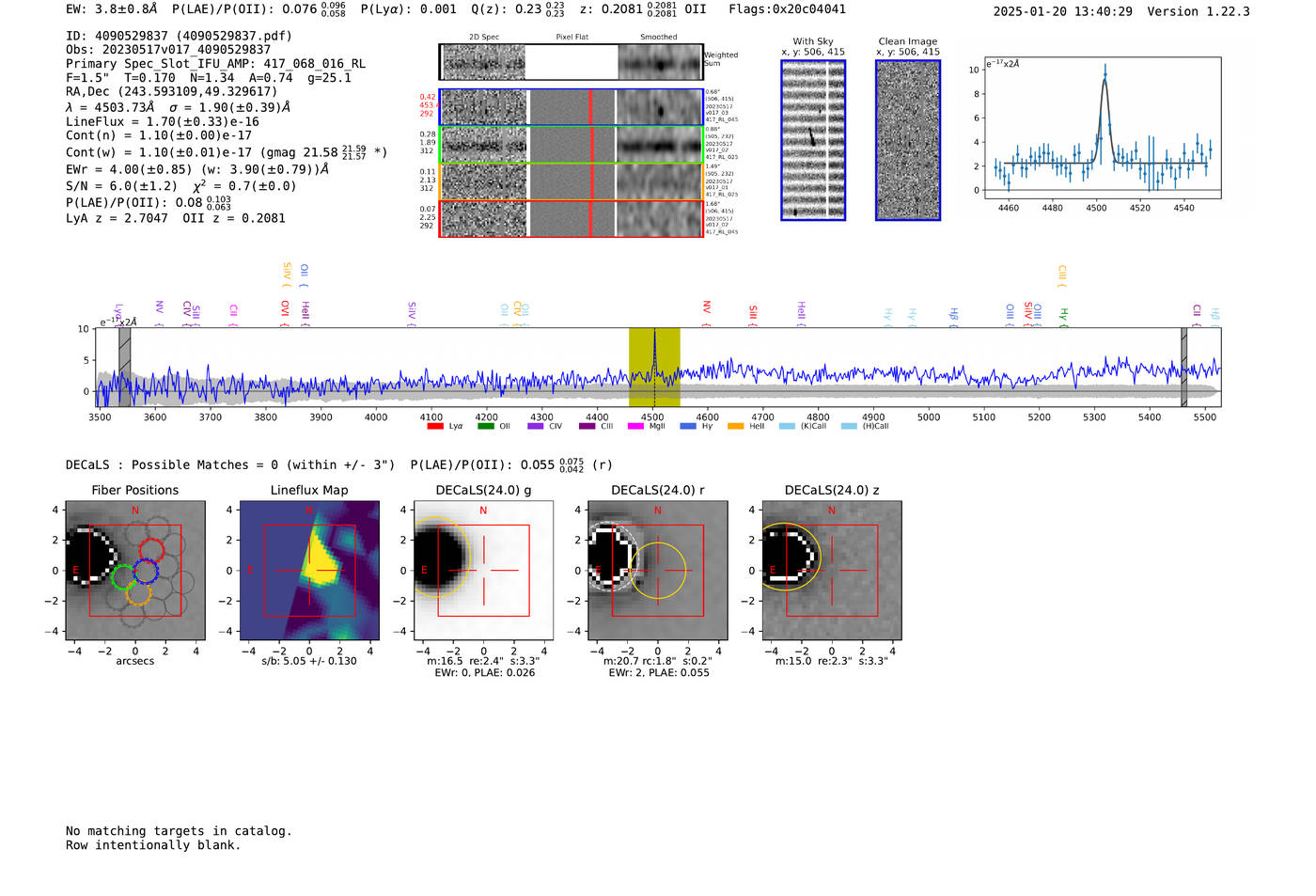This screenshot has height=896, width=1316.
Task: Click the Clean Image cutout
Action: coord(908,140)
